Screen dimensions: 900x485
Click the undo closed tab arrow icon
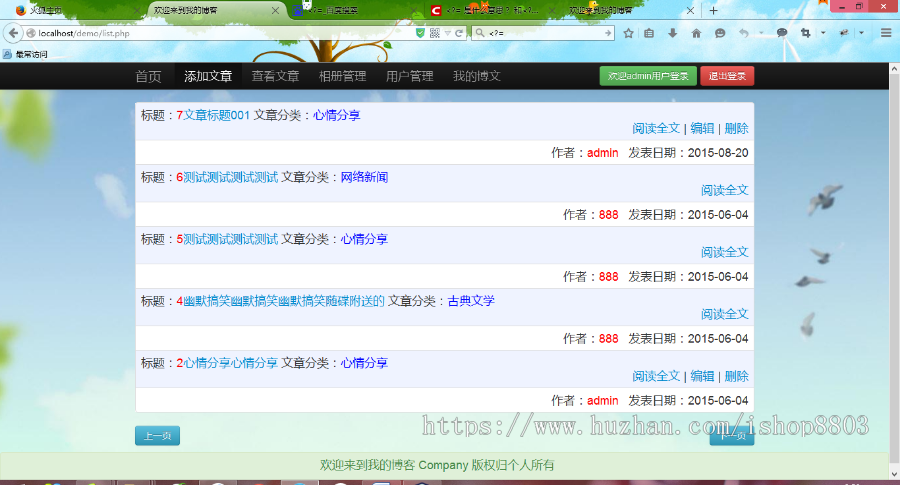click(744, 33)
